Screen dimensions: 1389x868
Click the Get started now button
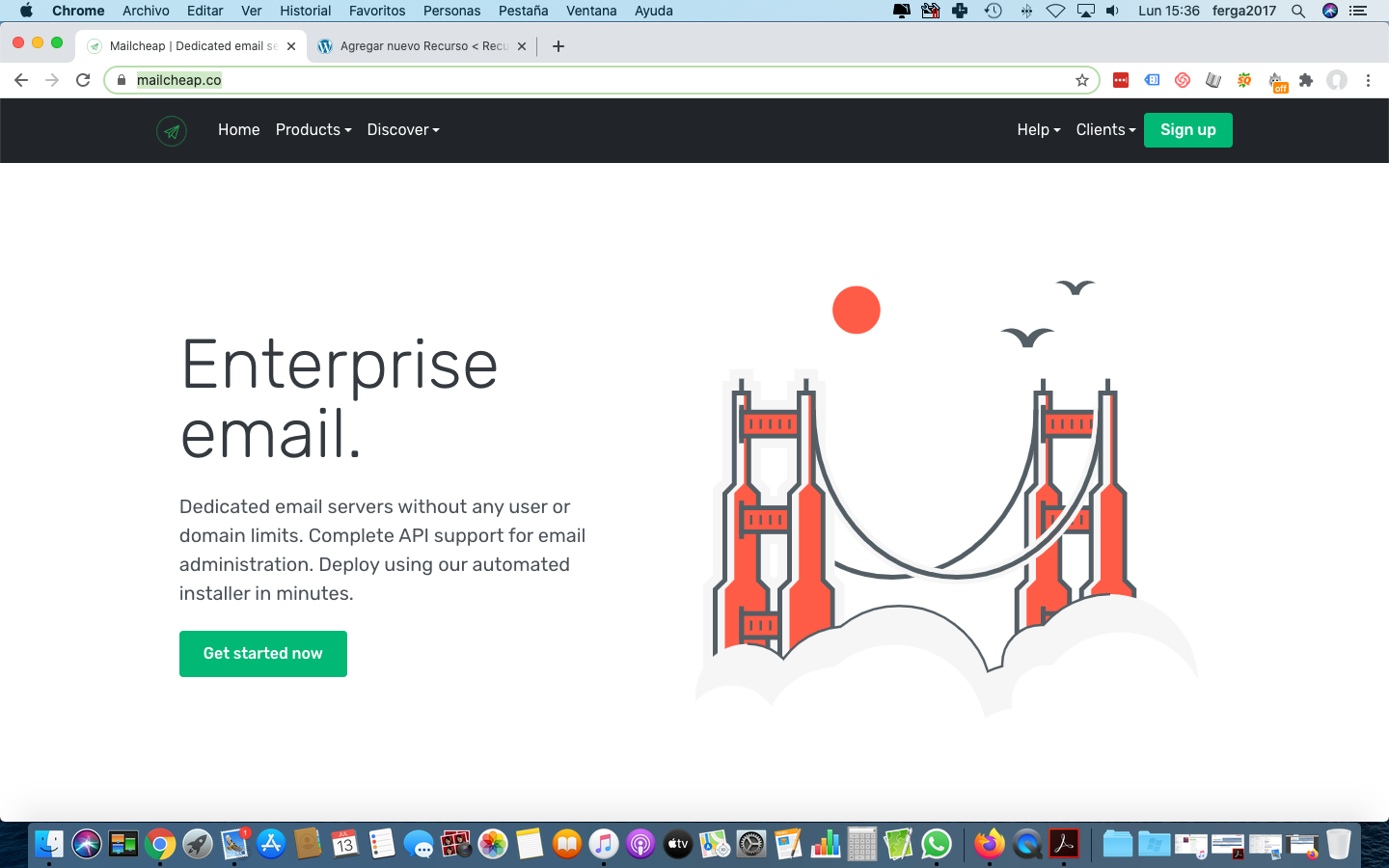(263, 654)
